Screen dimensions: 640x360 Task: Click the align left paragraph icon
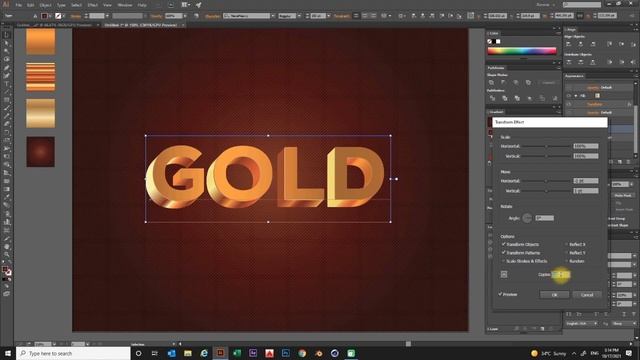click(x=356, y=16)
